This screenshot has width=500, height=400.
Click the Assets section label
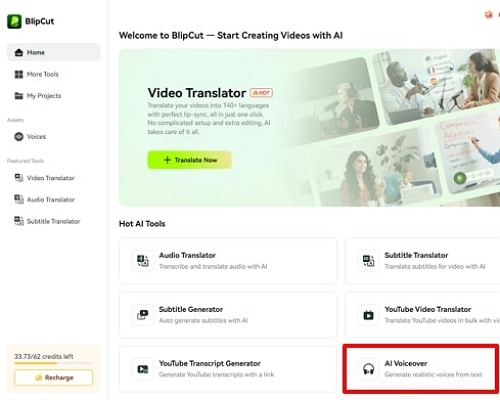pyautogui.click(x=15, y=120)
